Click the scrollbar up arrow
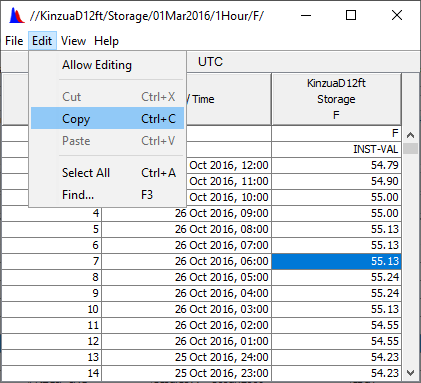Screen dimensions: 421x383 coord(411,135)
